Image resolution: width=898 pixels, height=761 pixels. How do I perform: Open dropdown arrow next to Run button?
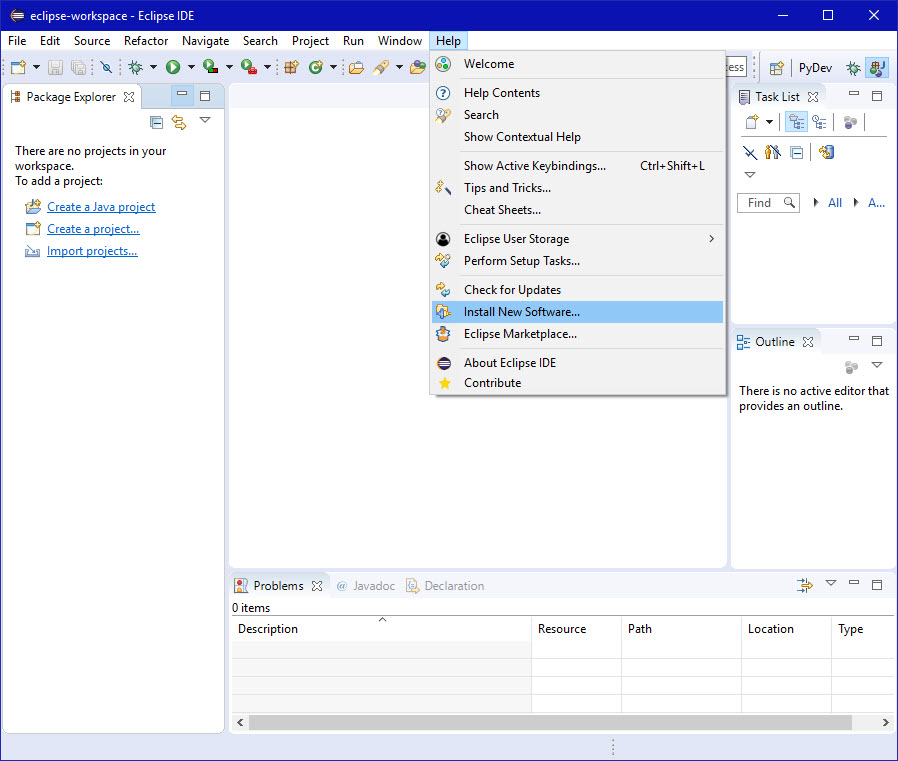tap(191, 68)
